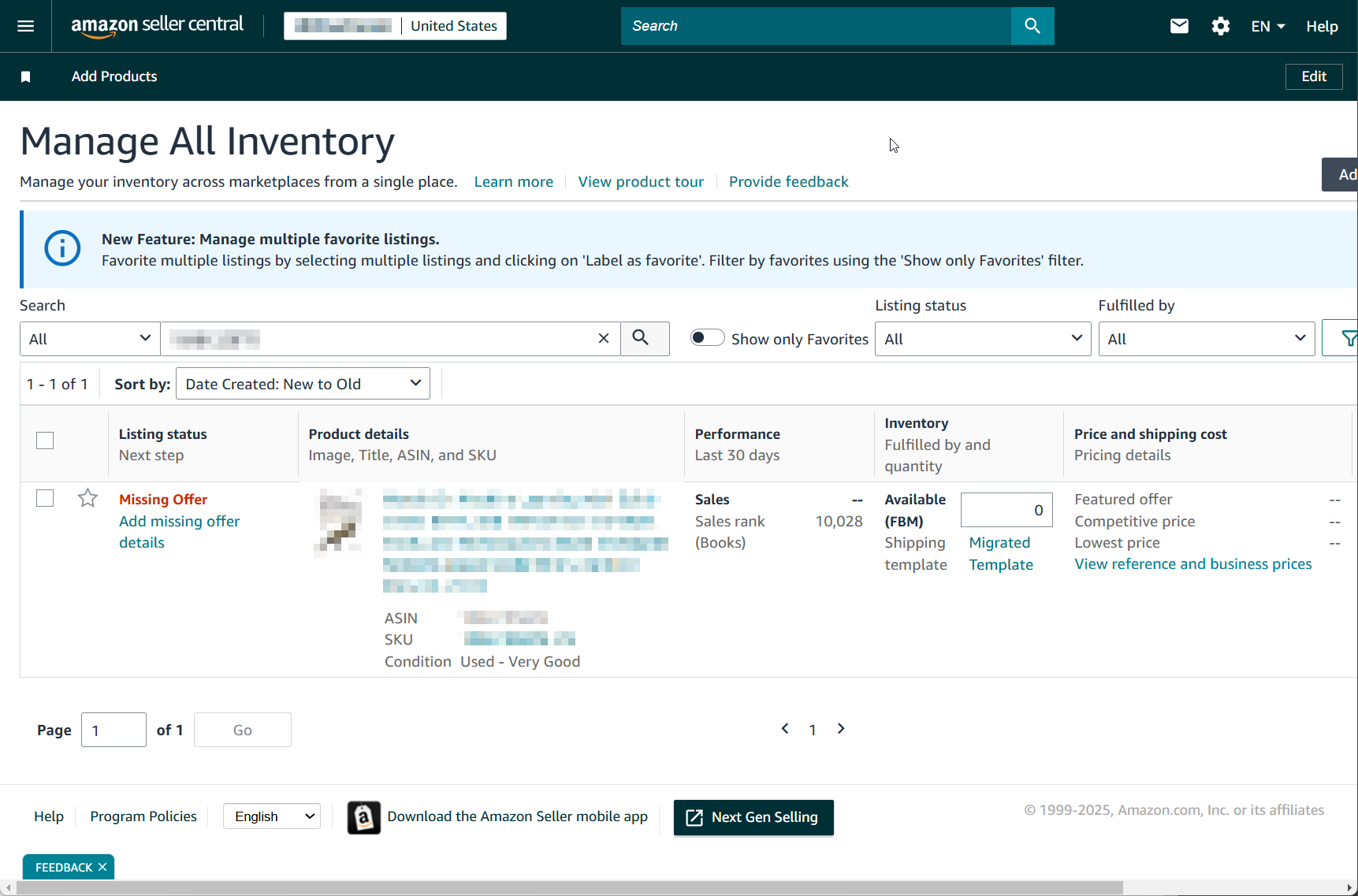Viewport: 1358px width, 896px height.
Task: Open Program Policies link
Action: point(143,816)
